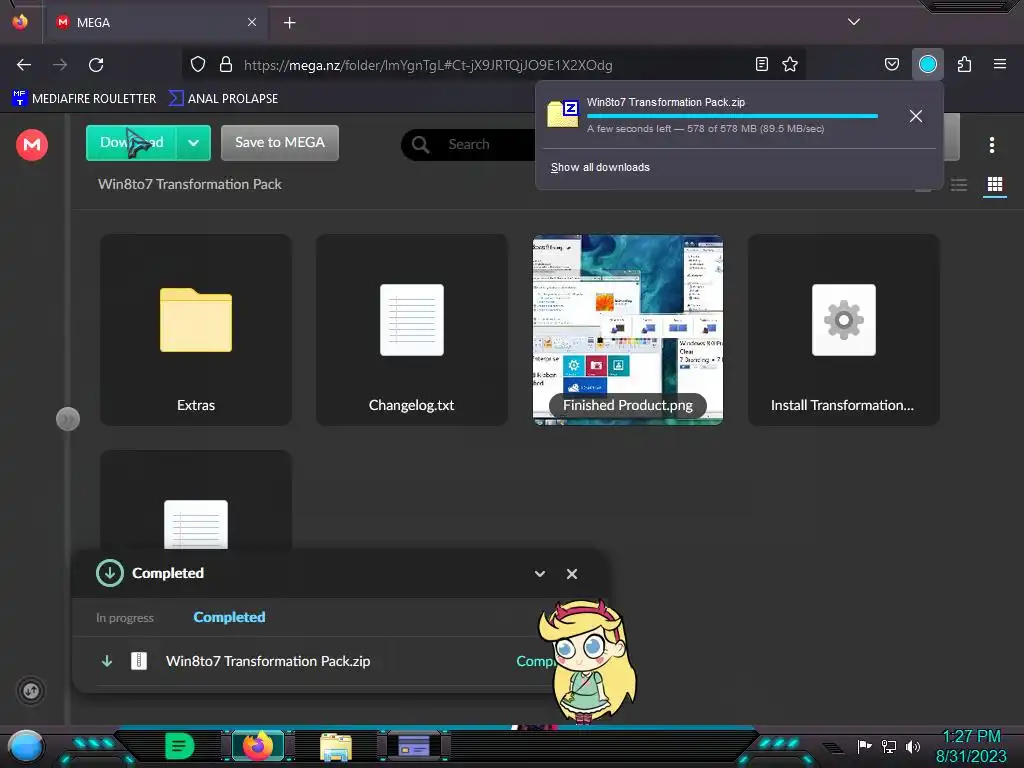Click the MEGA logo in sidebar
This screenshot has width=1024, height=768.
[32, 144]
